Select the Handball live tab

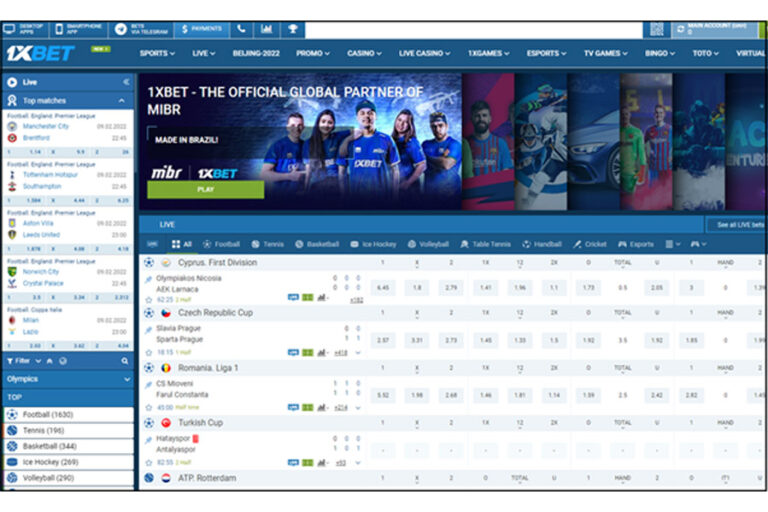tap(542, 244)
